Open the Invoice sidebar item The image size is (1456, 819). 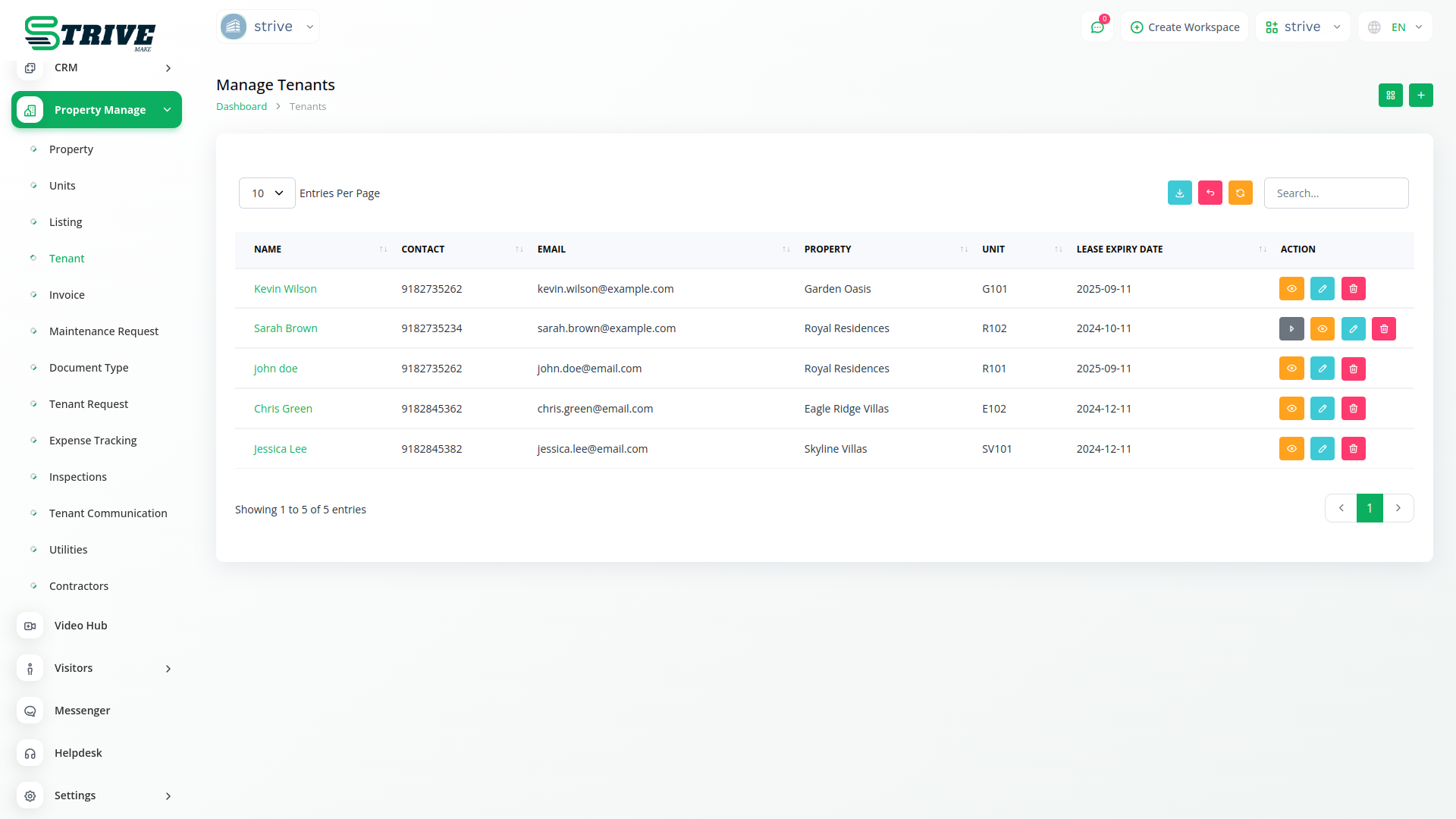67,295
